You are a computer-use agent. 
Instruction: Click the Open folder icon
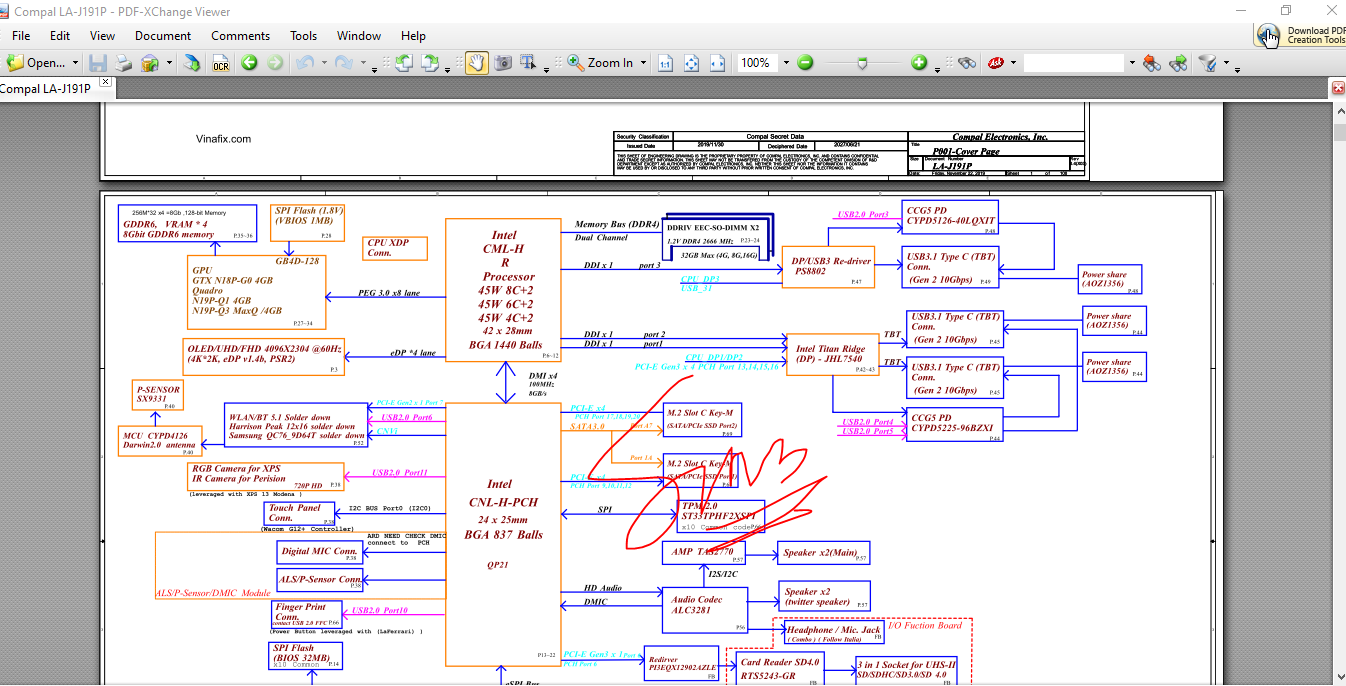[x=15, y=63]
